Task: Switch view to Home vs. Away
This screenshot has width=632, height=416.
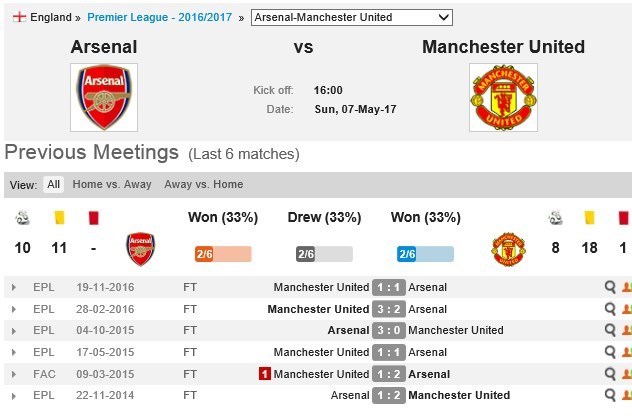Action: coord(112,185)
